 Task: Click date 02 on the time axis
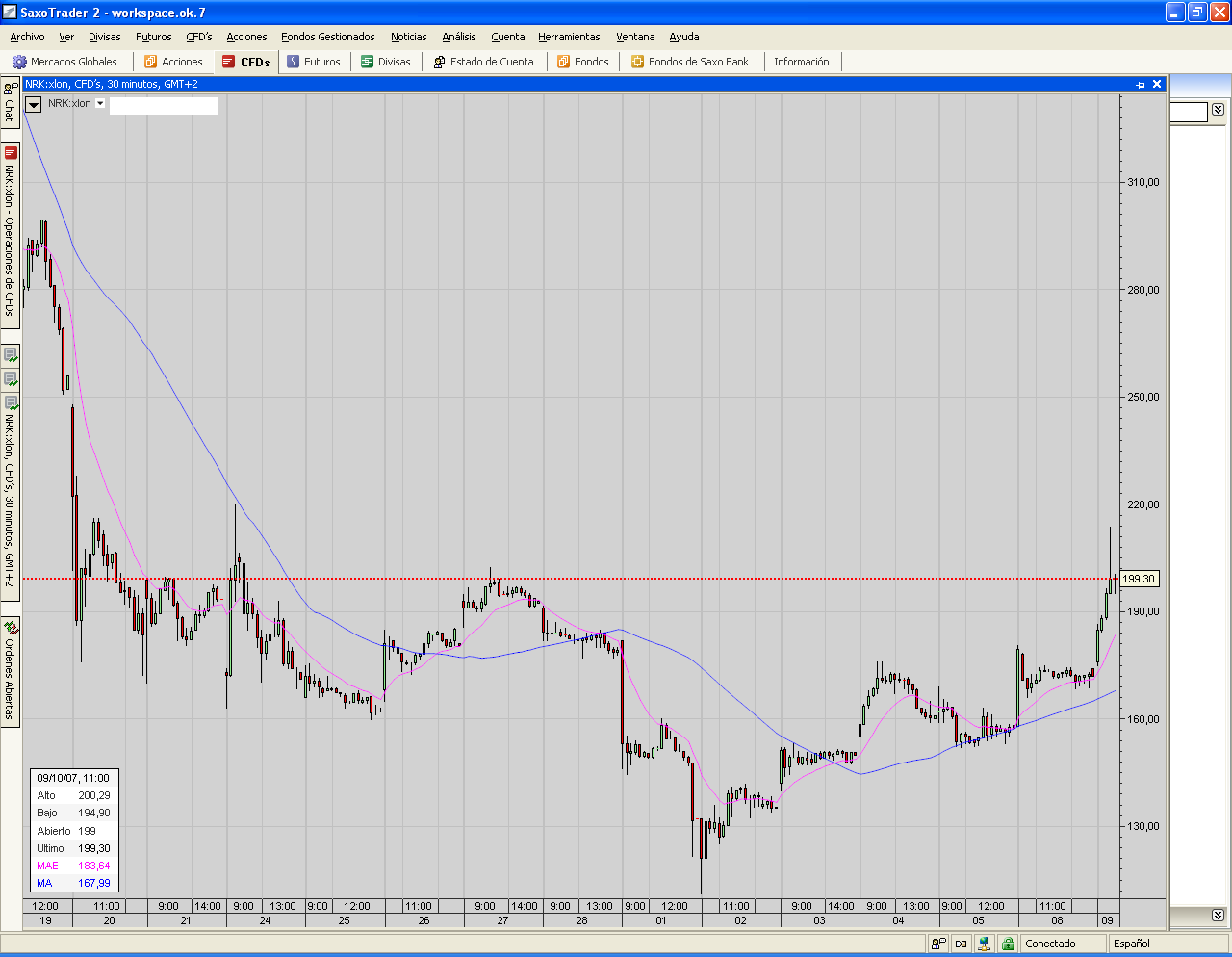point(740,920)
